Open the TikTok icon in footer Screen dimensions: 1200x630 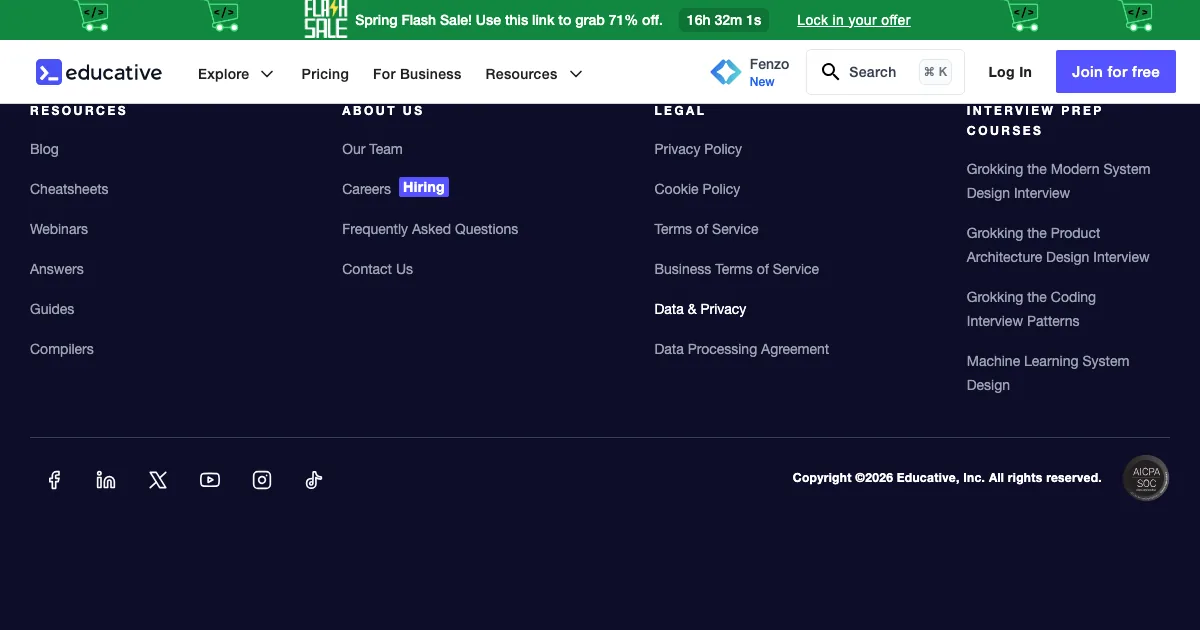(314, 480)
